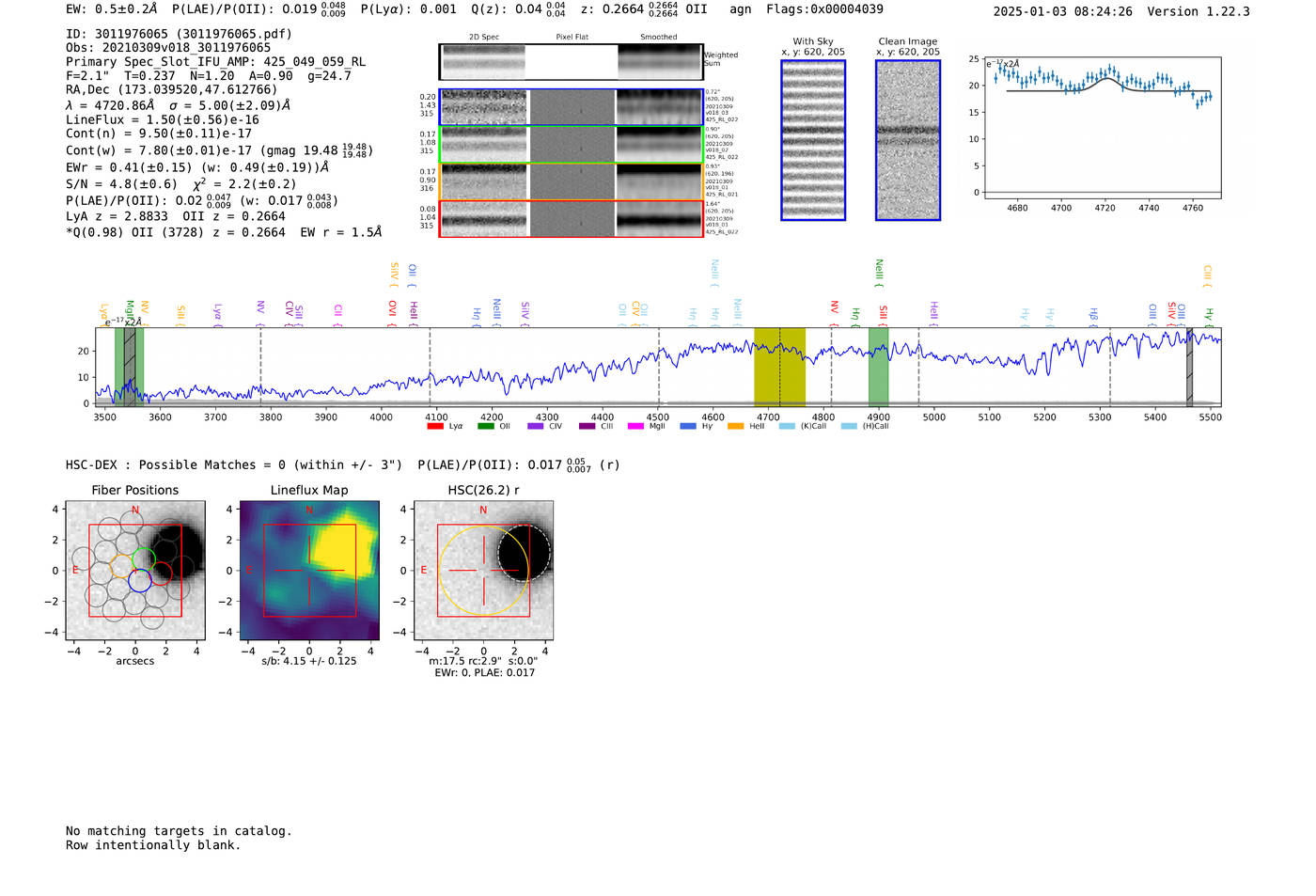Click the green fiber circle in Fiber Positions
This screenshot has height=896, width=1316.
[x=144, y=558]
